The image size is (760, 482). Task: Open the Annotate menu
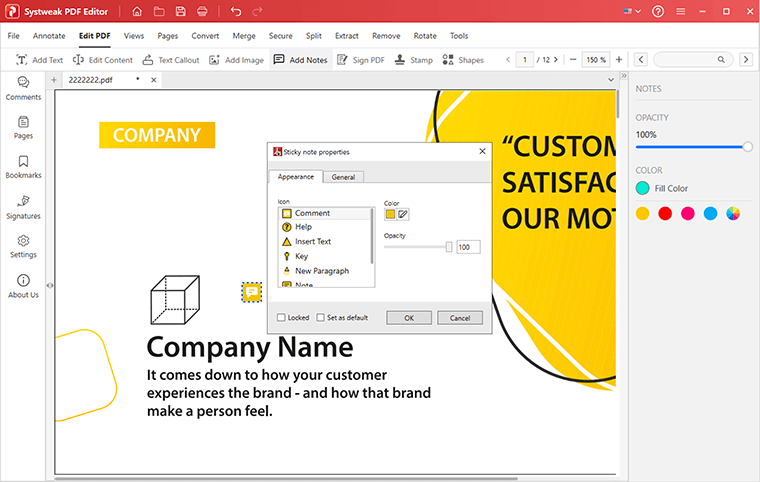pos(49,36)
